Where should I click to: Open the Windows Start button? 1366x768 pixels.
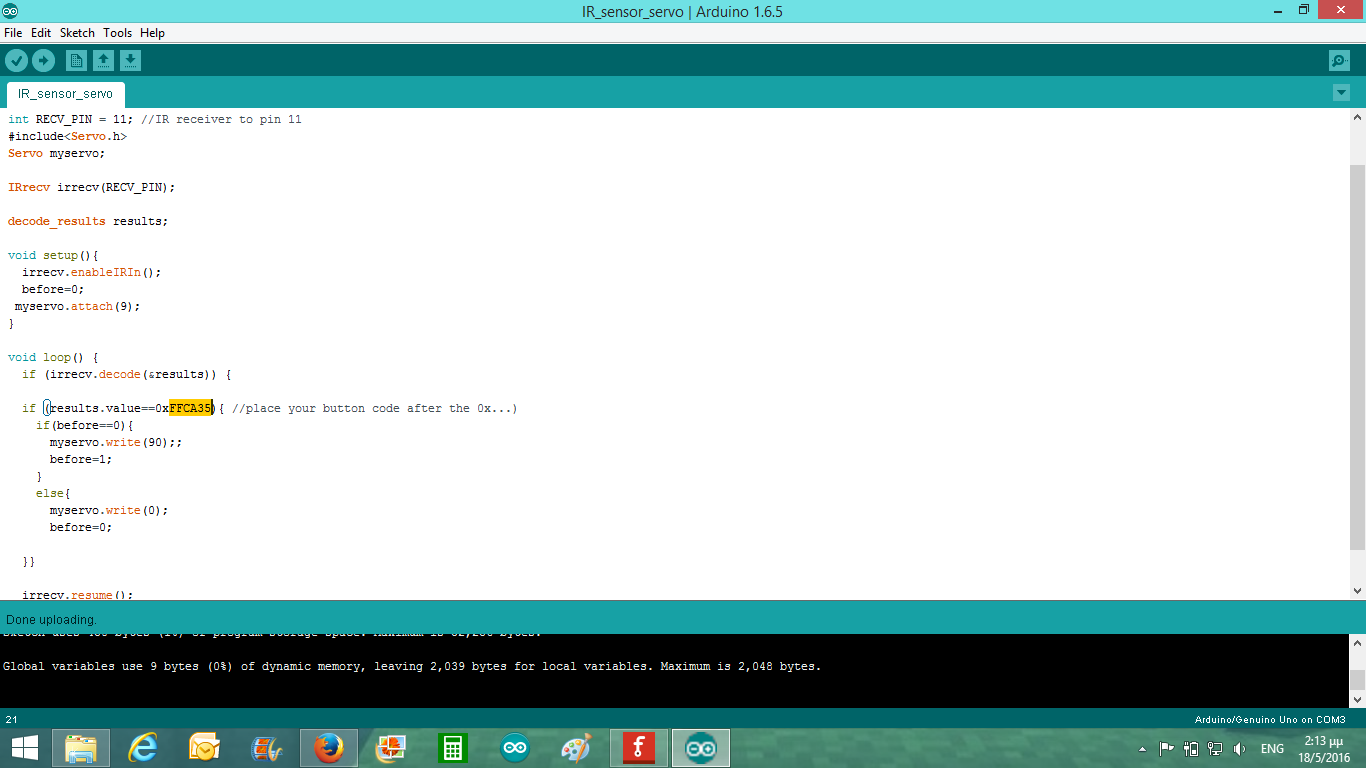(x=24, y=748)
